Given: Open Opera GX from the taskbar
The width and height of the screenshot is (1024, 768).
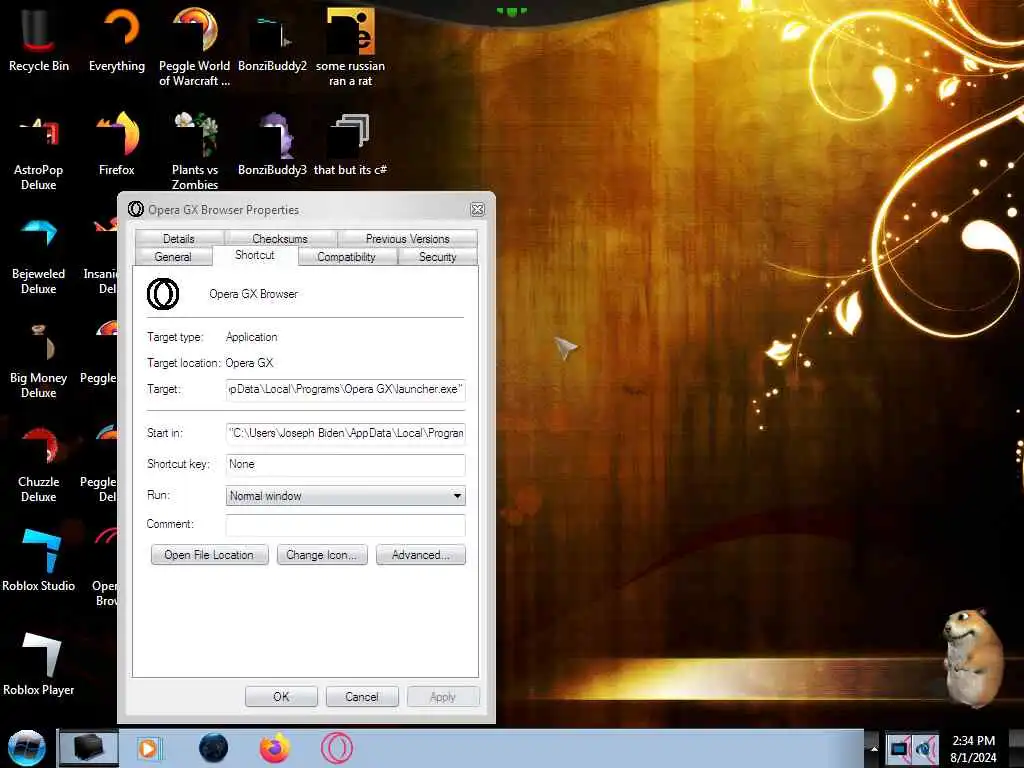Looking at the screenshot, I should [x=337, y=748].
